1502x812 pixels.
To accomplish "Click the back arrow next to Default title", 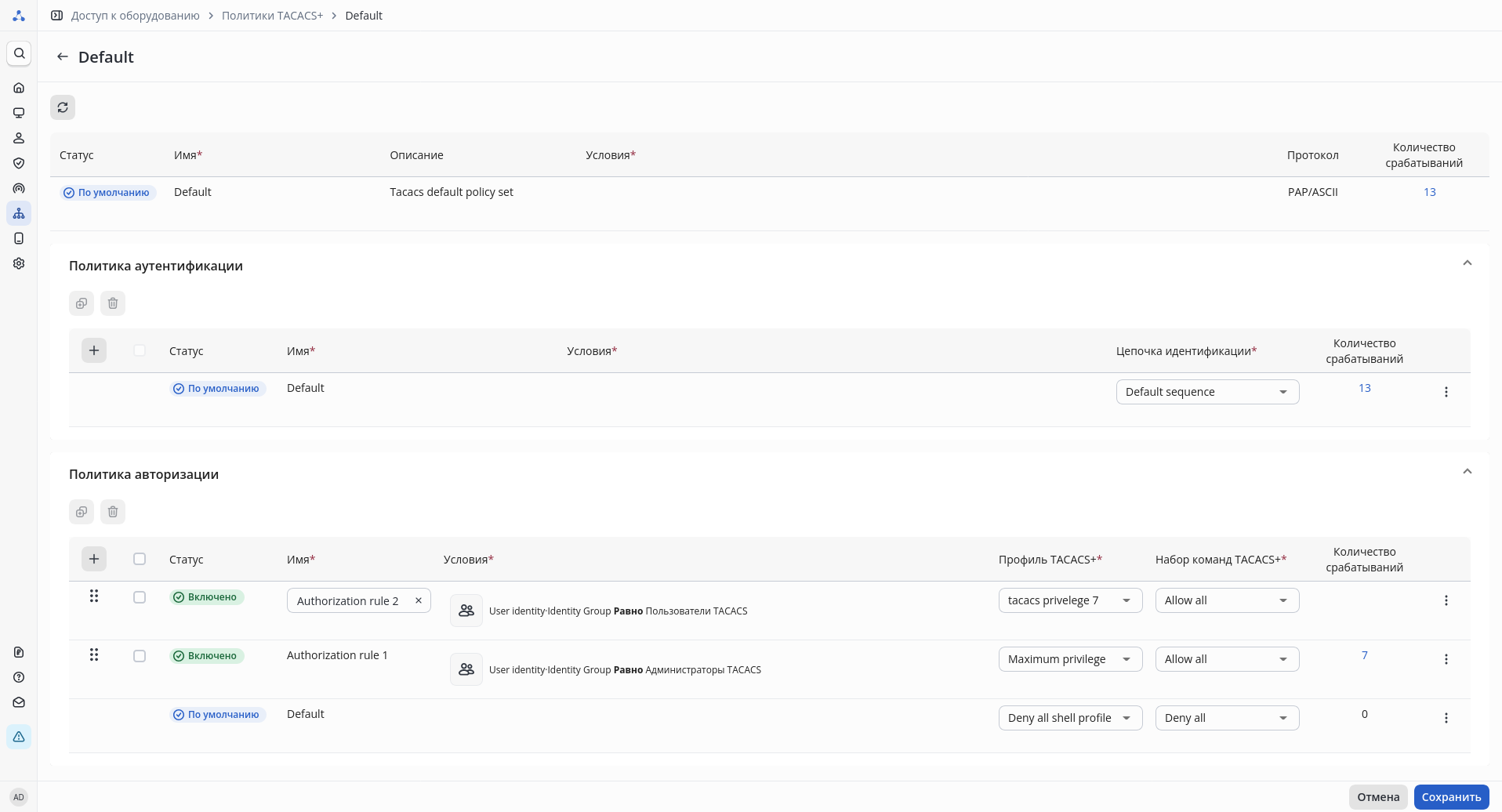I will [x=63, y=57].
